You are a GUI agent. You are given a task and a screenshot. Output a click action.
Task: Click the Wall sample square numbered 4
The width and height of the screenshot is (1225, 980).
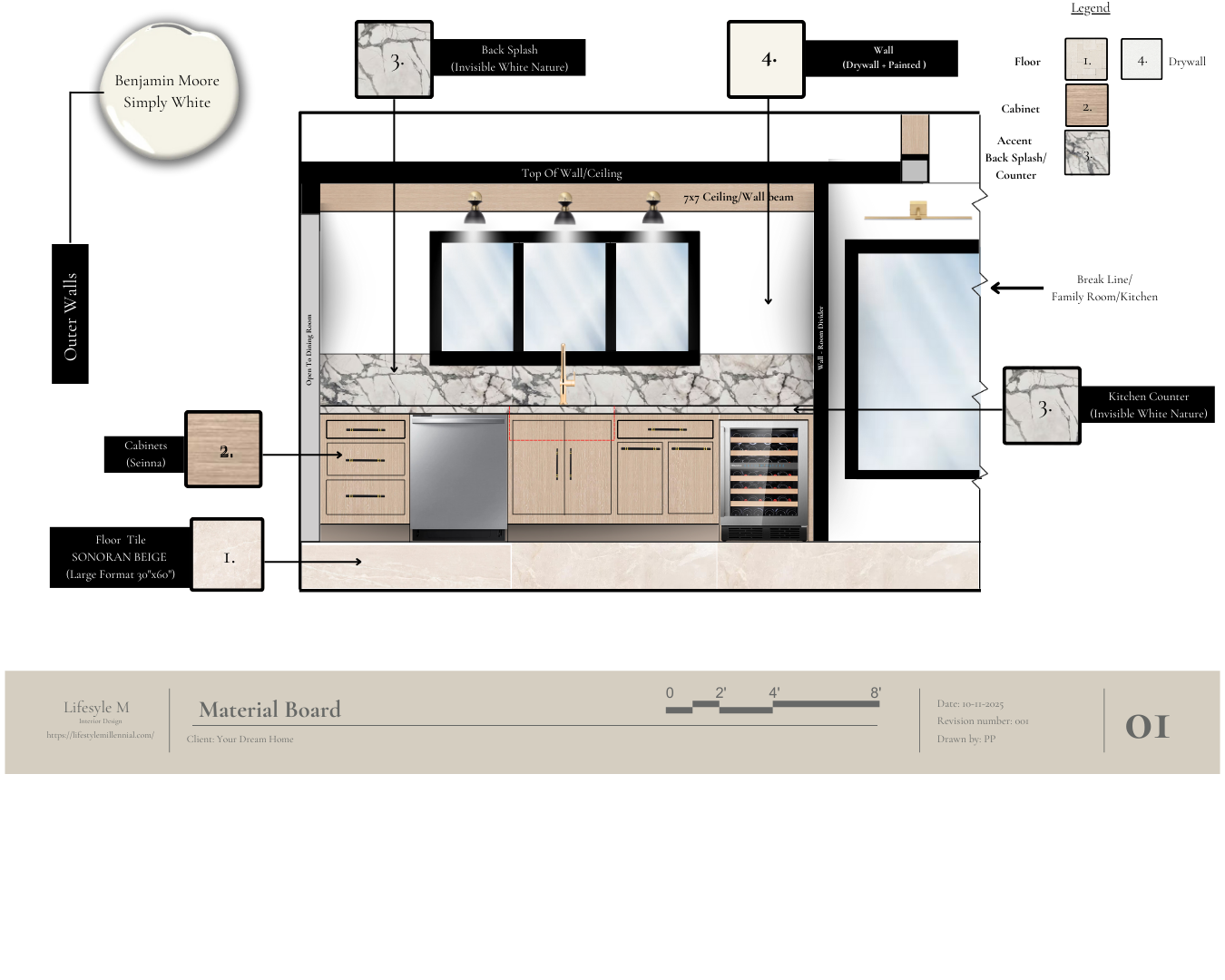766,60
